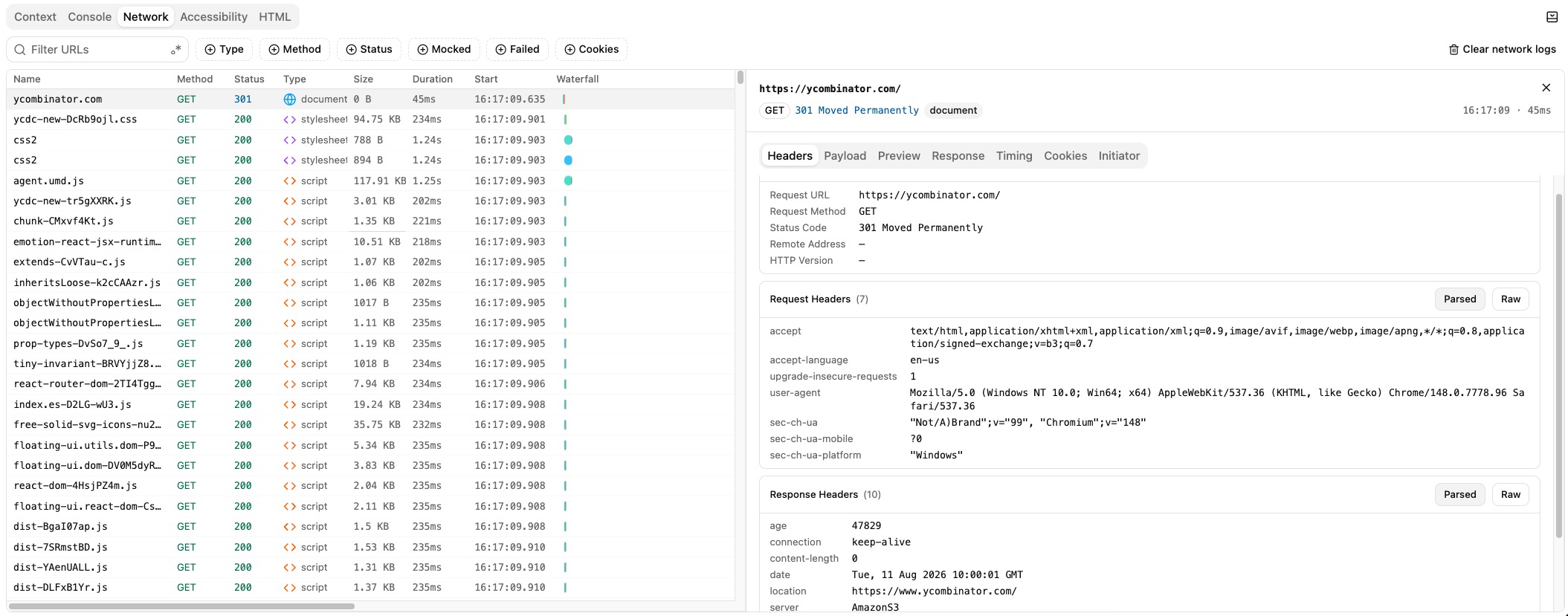The image size is (1568, 616).
Task: Sort by the Start column header
Action: [x=486, y=80]
